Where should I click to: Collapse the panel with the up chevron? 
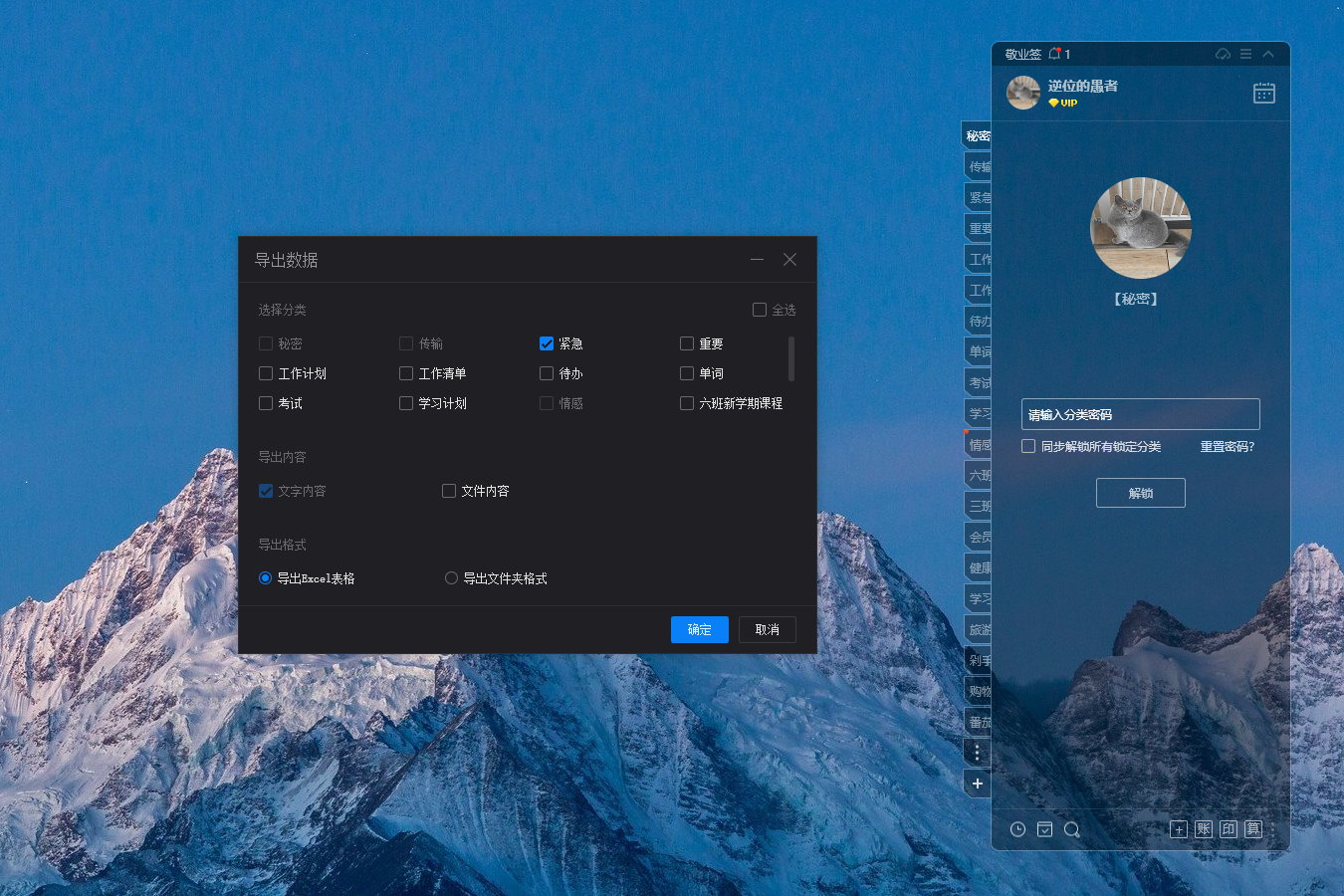pyautogui.click(x=1268, y=54)
